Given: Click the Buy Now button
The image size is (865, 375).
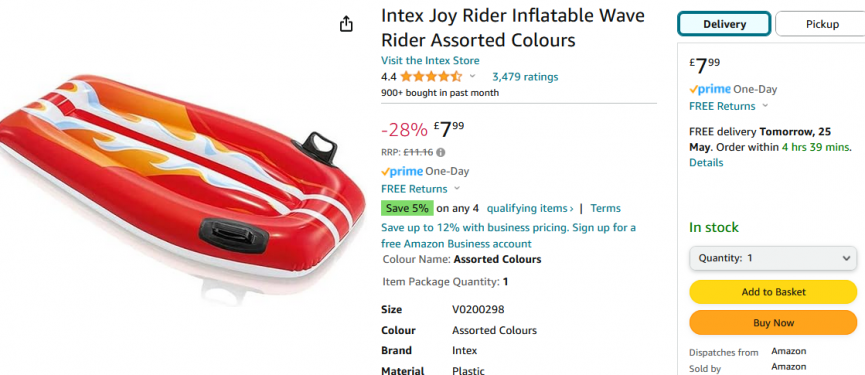Looking at the screenshot, I should [x=773, y=323].
